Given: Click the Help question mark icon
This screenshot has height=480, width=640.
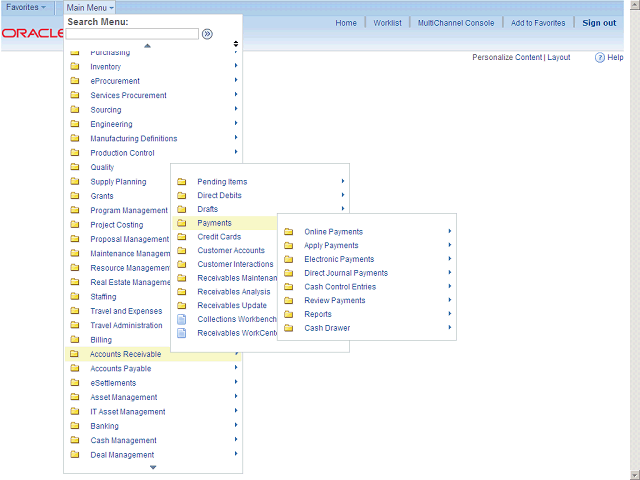Looking at the screenshot, I should (599, 58).
